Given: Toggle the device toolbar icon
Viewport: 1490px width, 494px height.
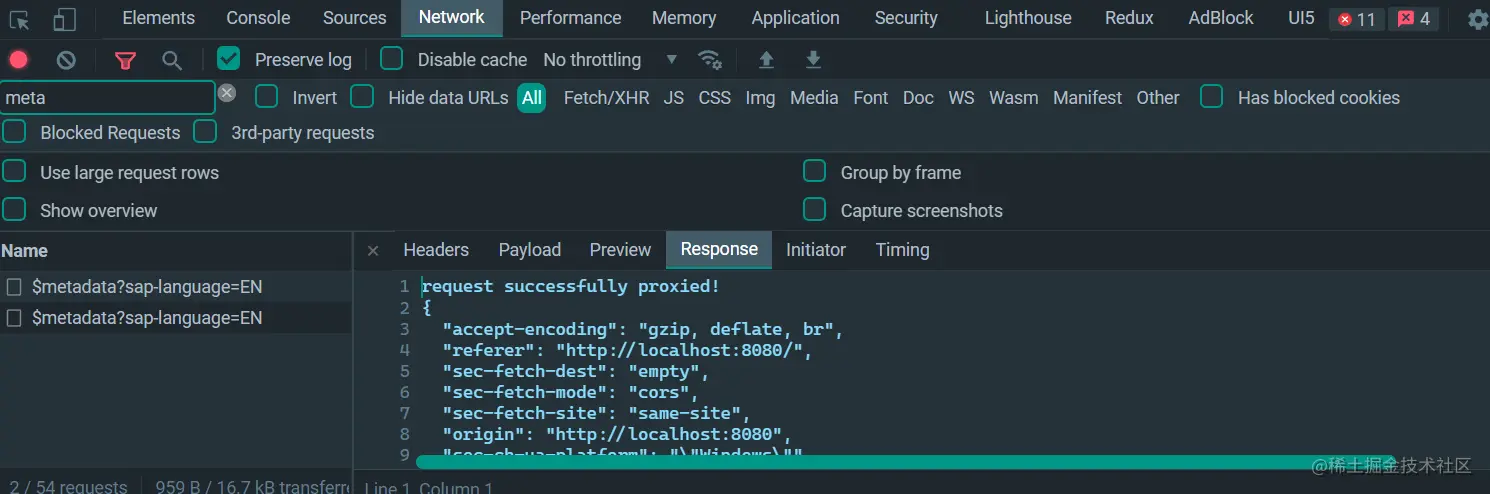Looking at the screenshot, I should 64,19.
